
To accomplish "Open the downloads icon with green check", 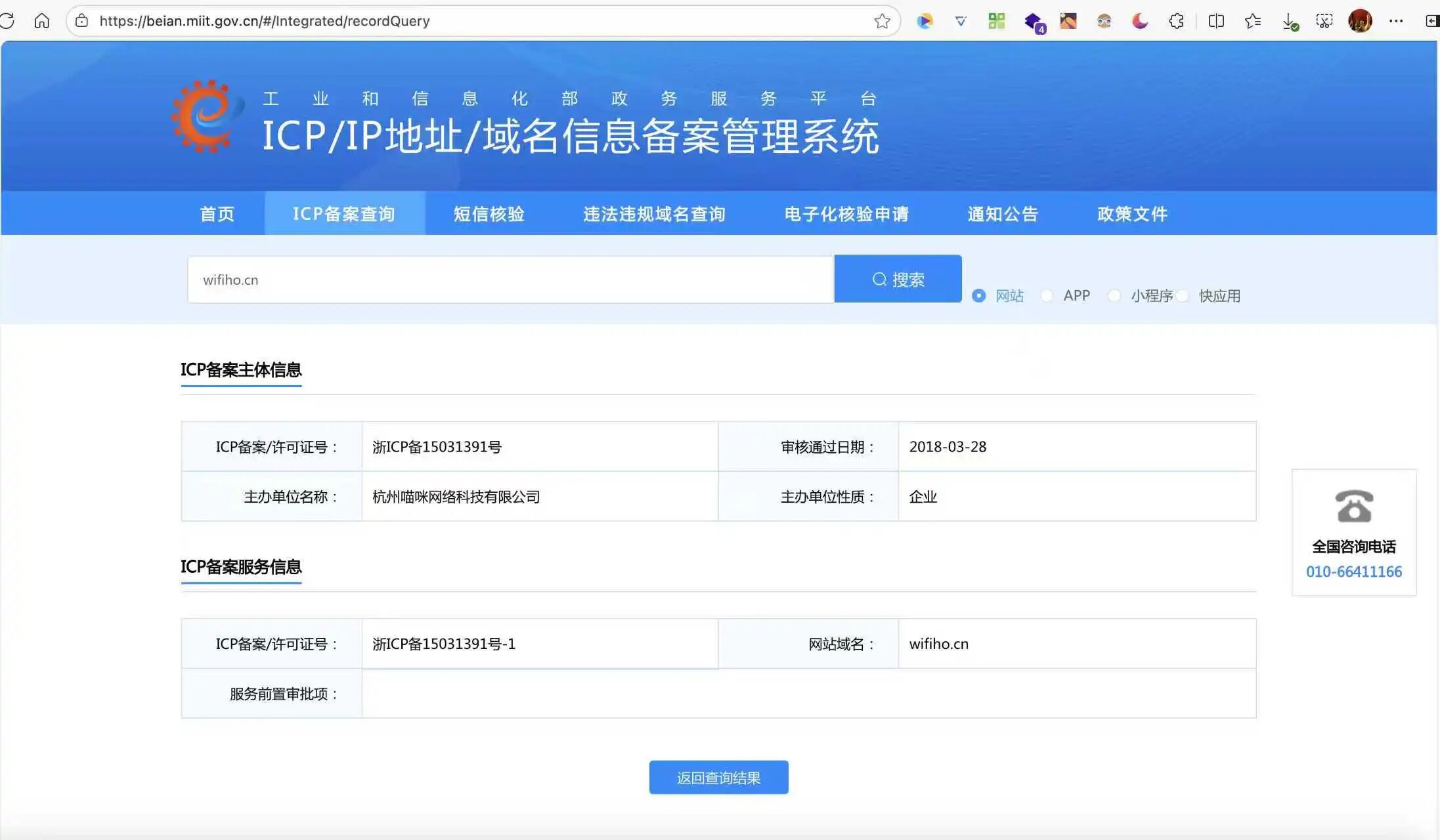I will [1290, 22].
